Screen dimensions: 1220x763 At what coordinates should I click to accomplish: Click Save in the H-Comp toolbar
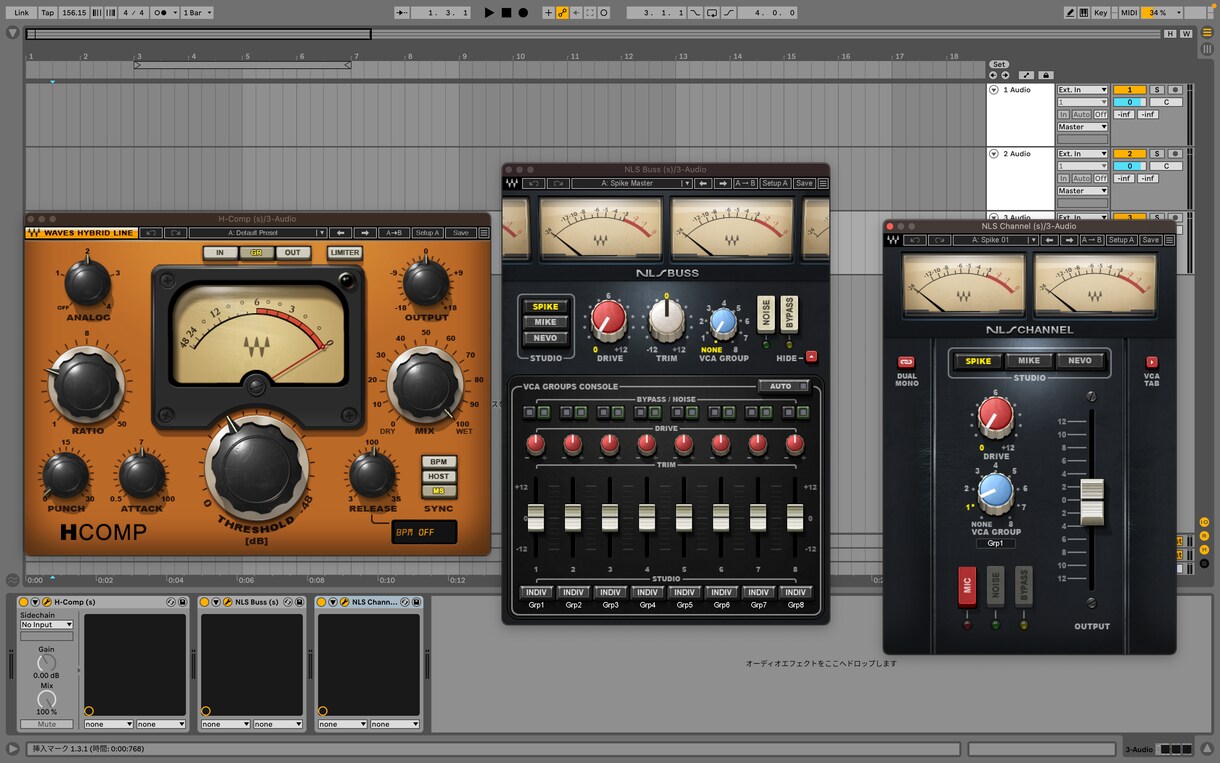(460, 233)
